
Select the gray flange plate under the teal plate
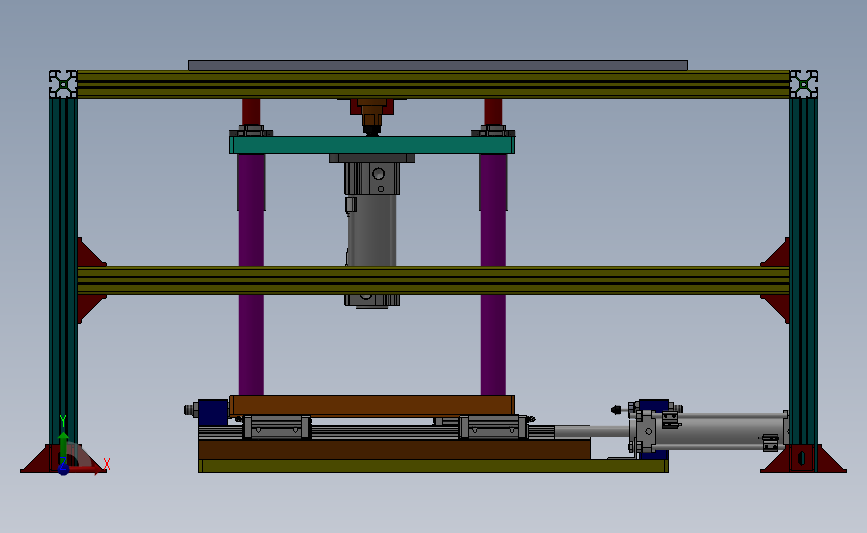(372, 158)
